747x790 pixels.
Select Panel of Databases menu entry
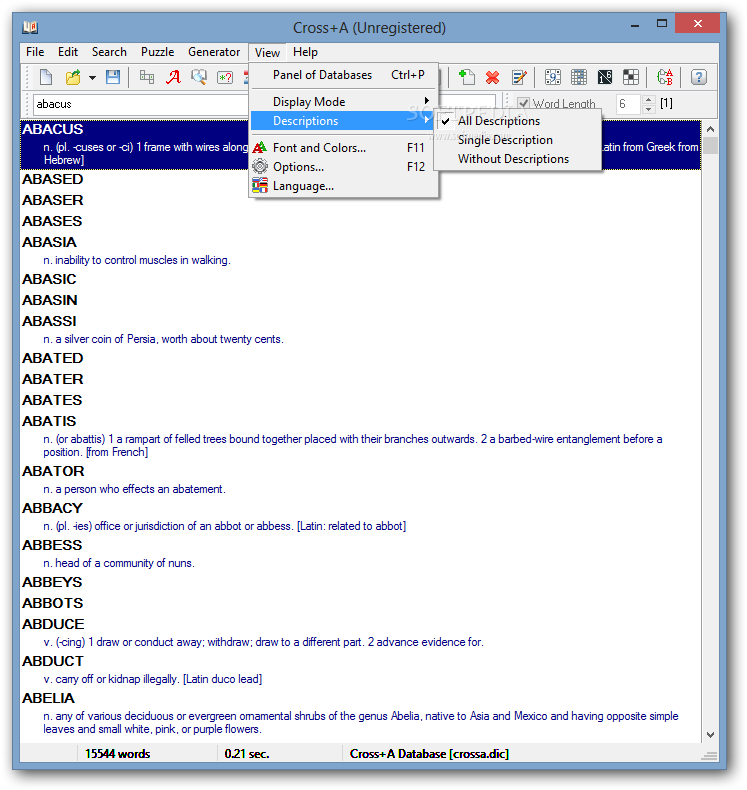(345, 75)
